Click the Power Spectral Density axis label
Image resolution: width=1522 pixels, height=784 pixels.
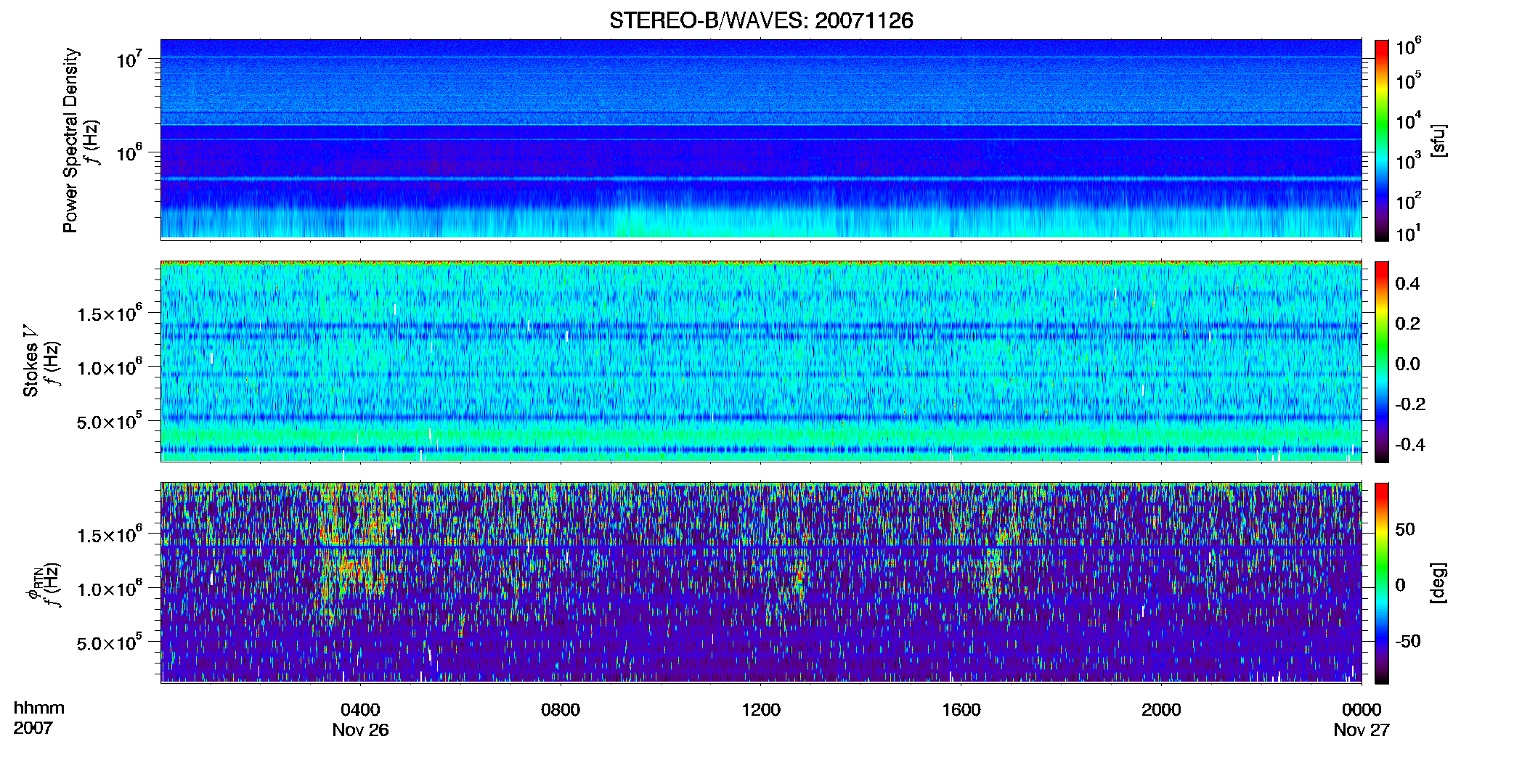[70, 140]
